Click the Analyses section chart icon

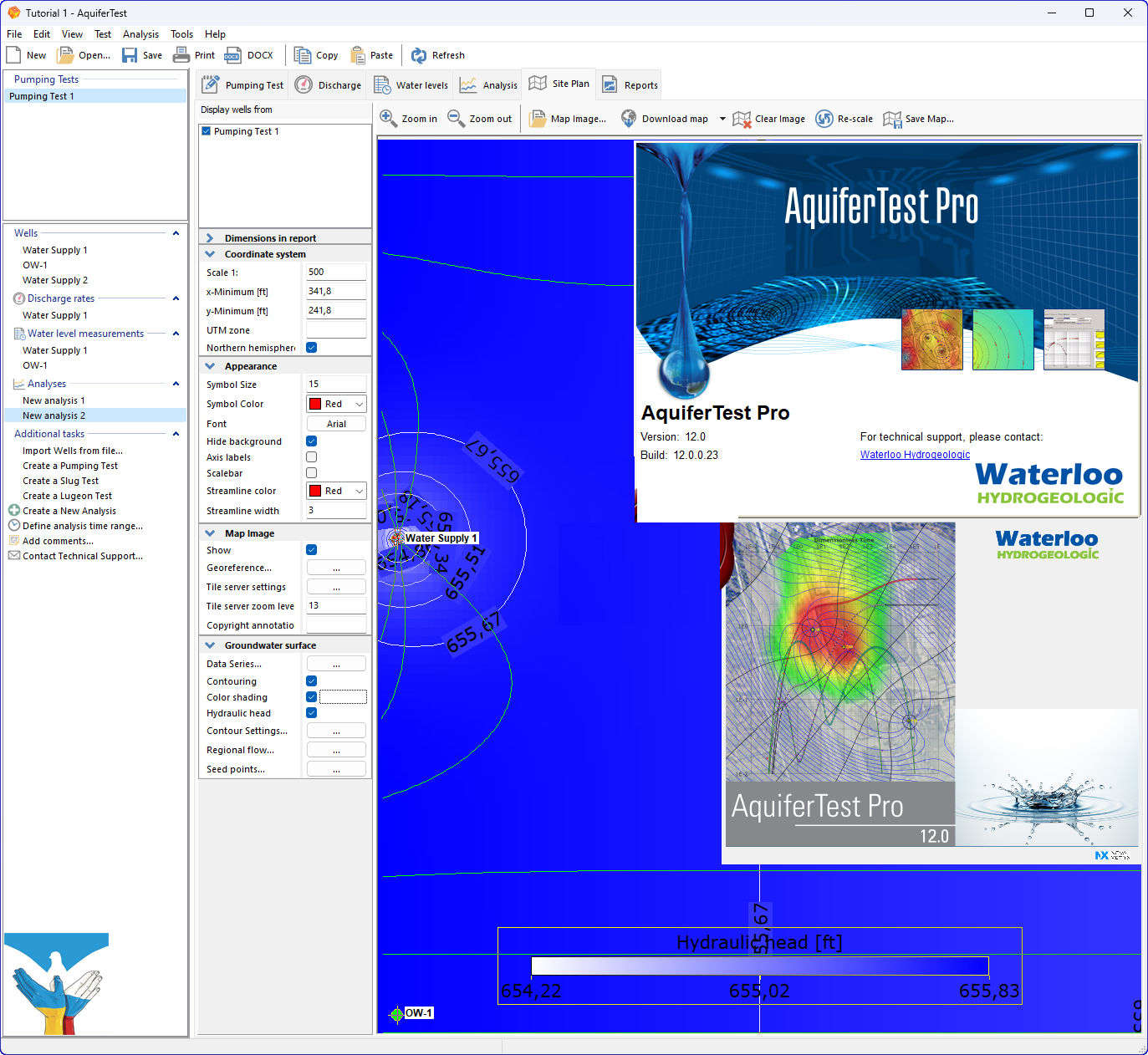[x=20, y=384]
